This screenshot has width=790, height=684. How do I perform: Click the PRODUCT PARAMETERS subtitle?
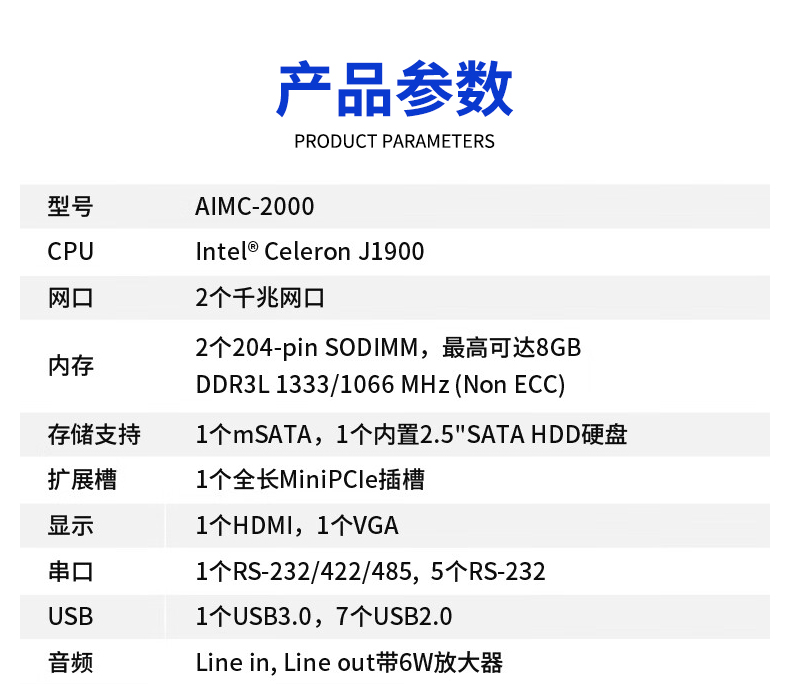point(394,141)
